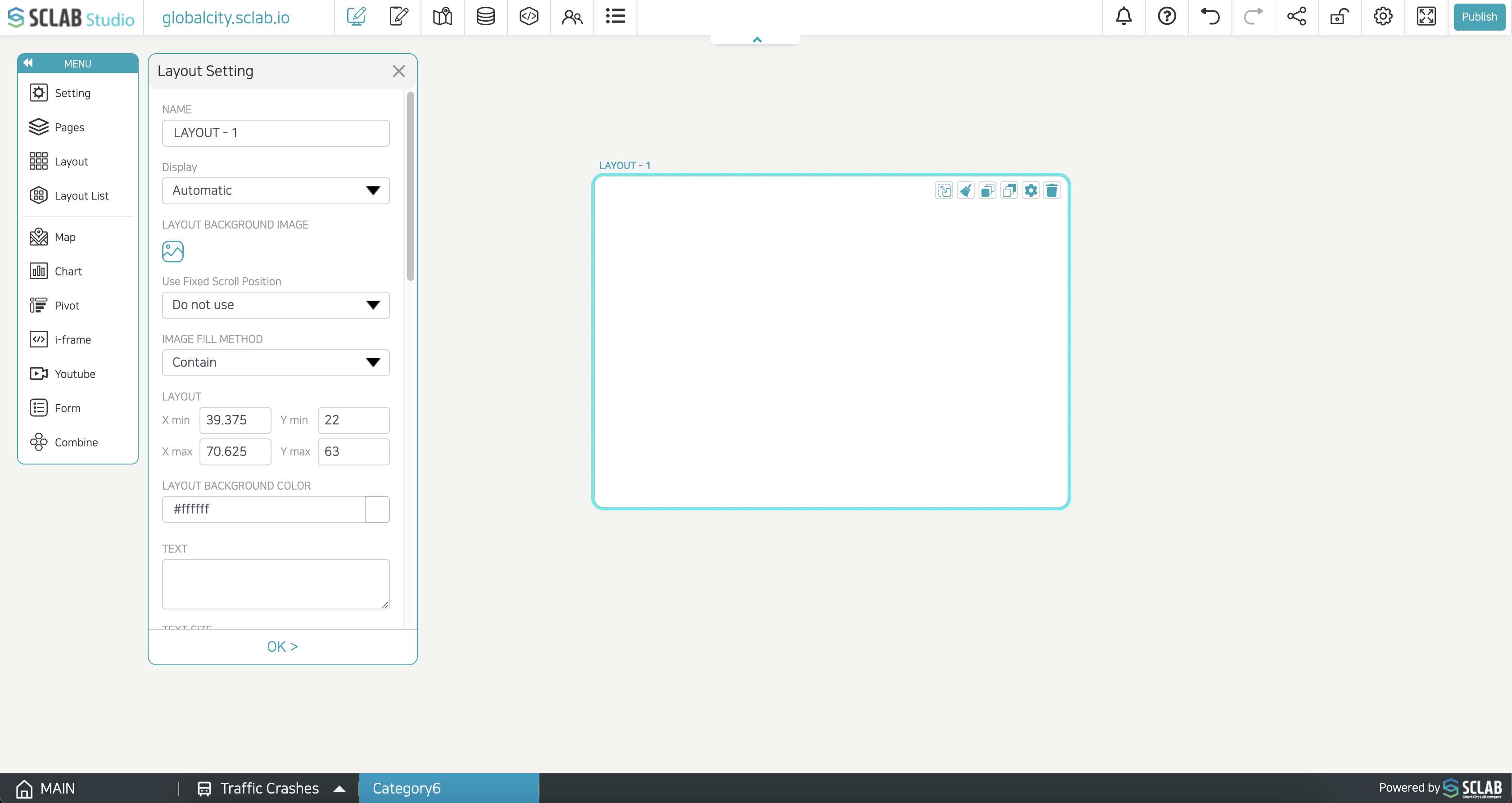The image size is (1512, 803).
Task: Open LAYOUT - 1 gear settings icon
Action: click(x=1031, y=191)
